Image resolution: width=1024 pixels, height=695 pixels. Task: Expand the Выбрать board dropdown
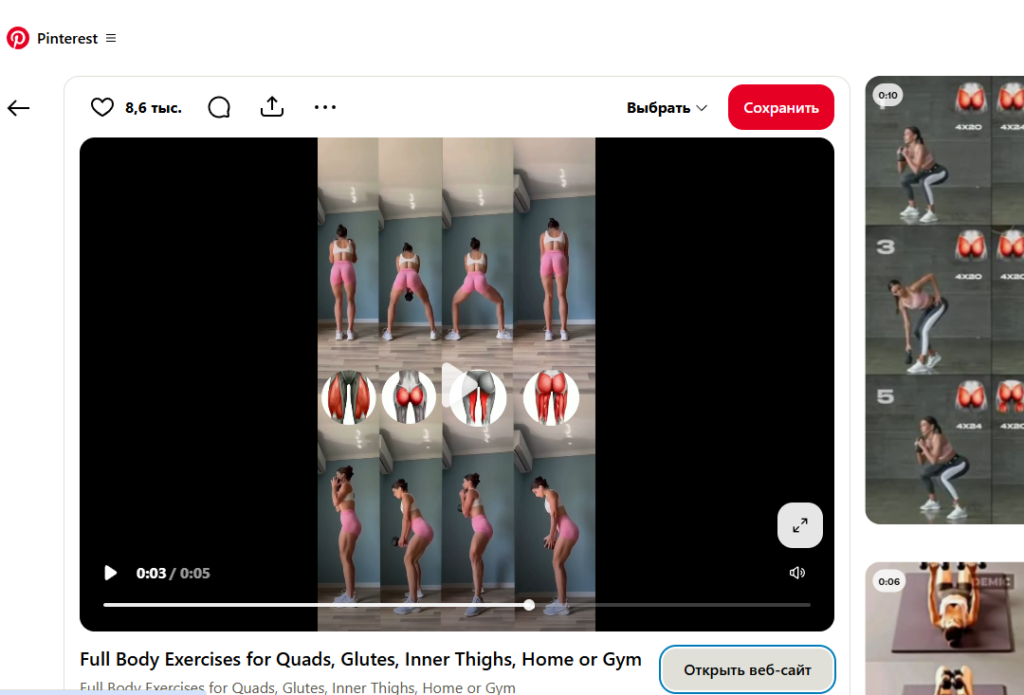[x=667, y=108]
